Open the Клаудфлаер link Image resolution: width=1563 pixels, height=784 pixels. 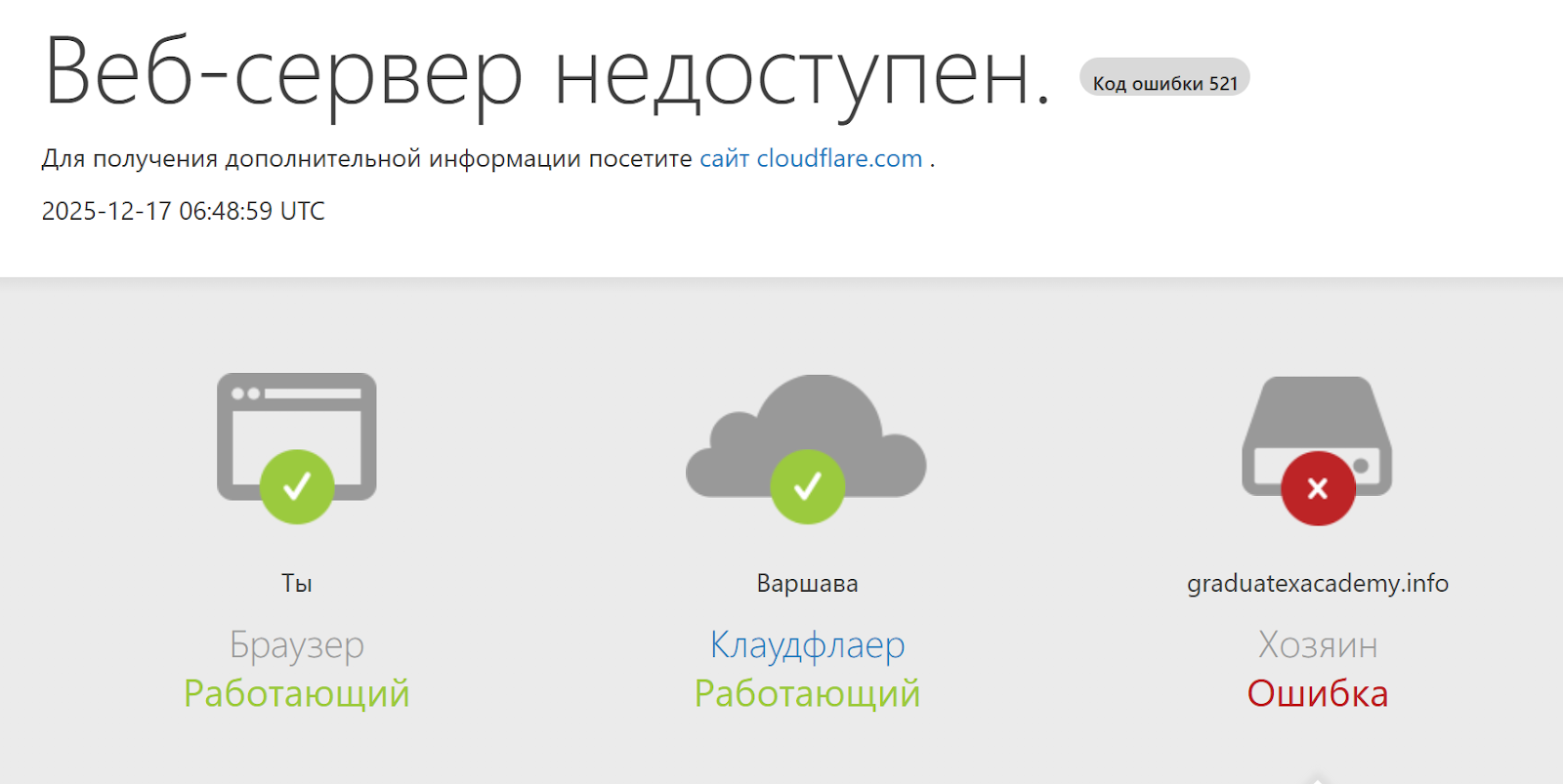click(807, 644)
